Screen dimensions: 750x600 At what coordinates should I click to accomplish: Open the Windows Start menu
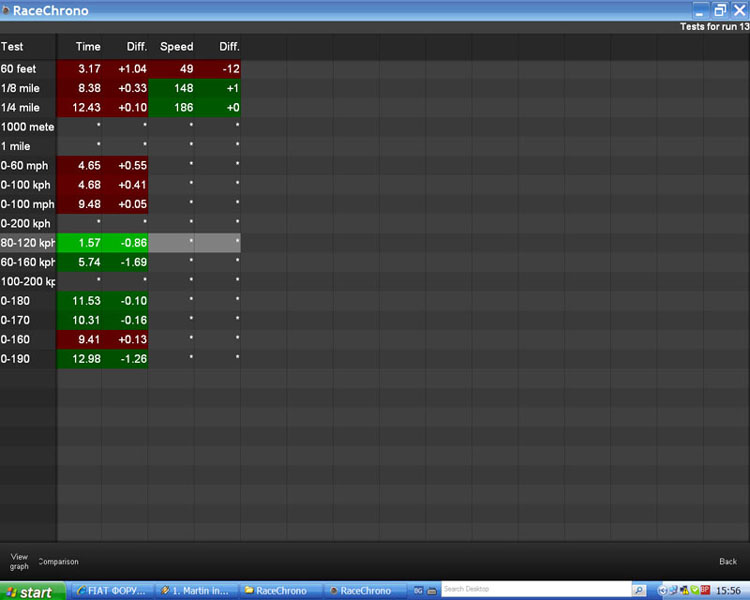[32, 591]
